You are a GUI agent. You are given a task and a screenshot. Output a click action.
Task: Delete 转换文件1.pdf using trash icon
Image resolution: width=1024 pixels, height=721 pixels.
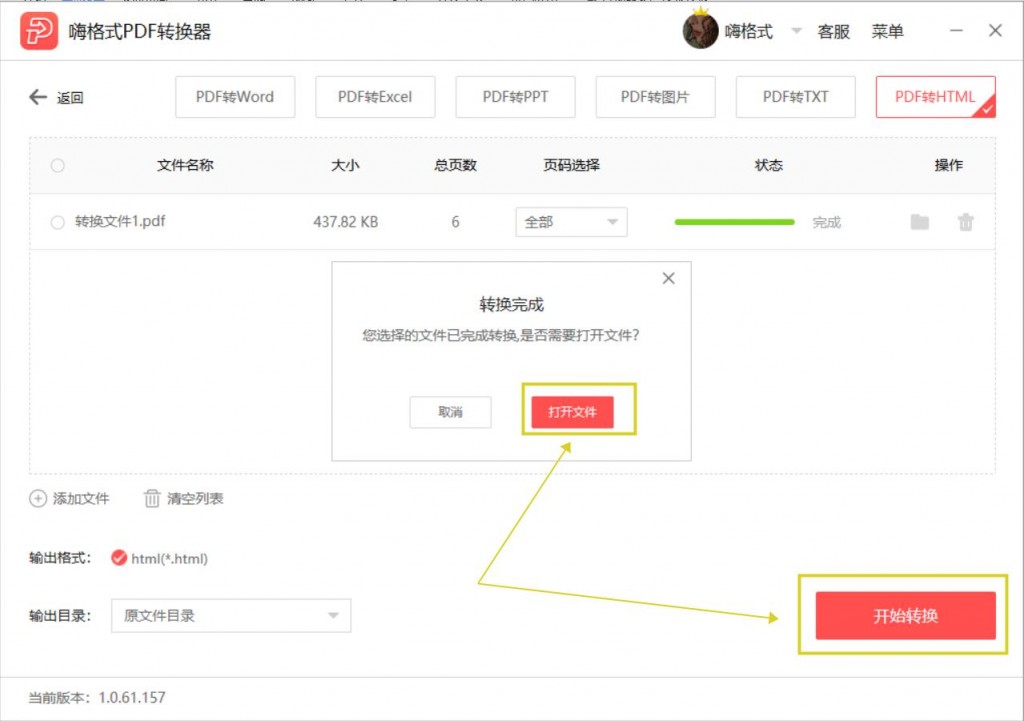(x=966, y=222)
